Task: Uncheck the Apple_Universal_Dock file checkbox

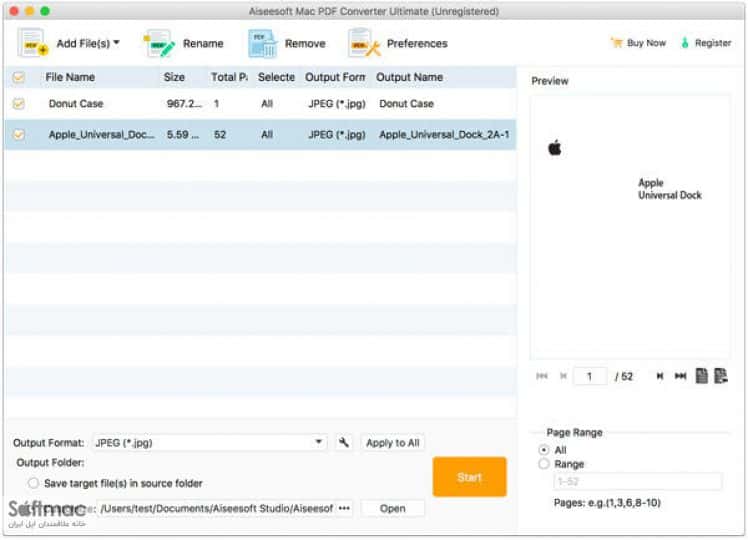Action: pyautogui.click(x=19, y=135)
